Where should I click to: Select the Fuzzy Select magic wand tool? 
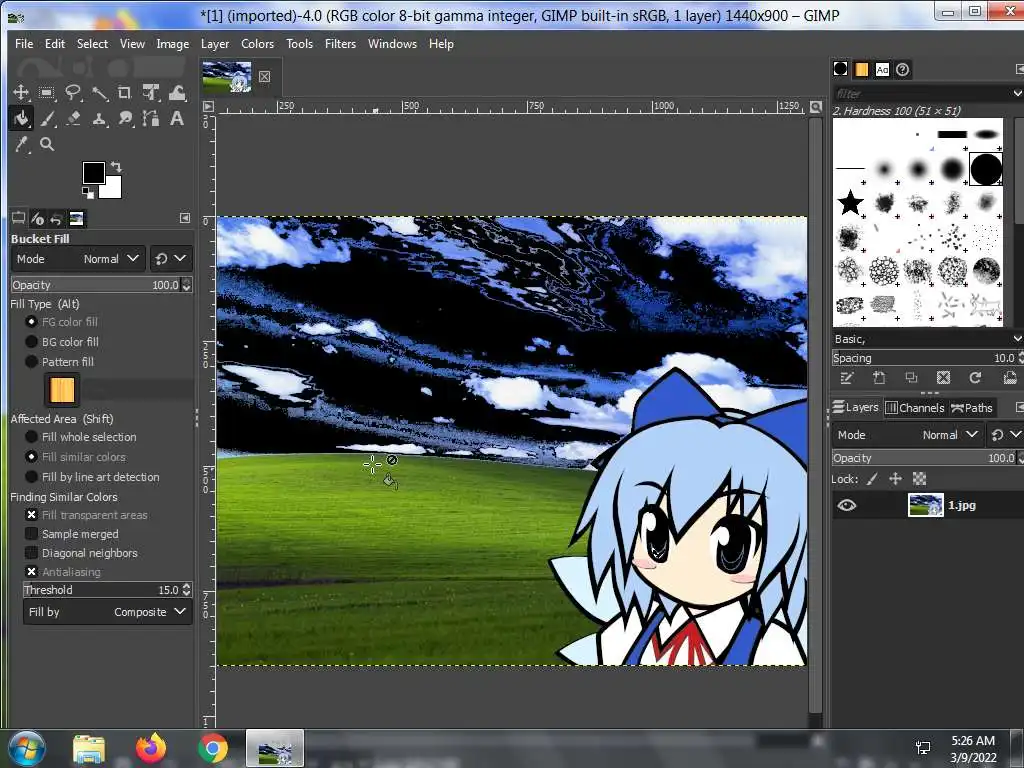(99, 93)
